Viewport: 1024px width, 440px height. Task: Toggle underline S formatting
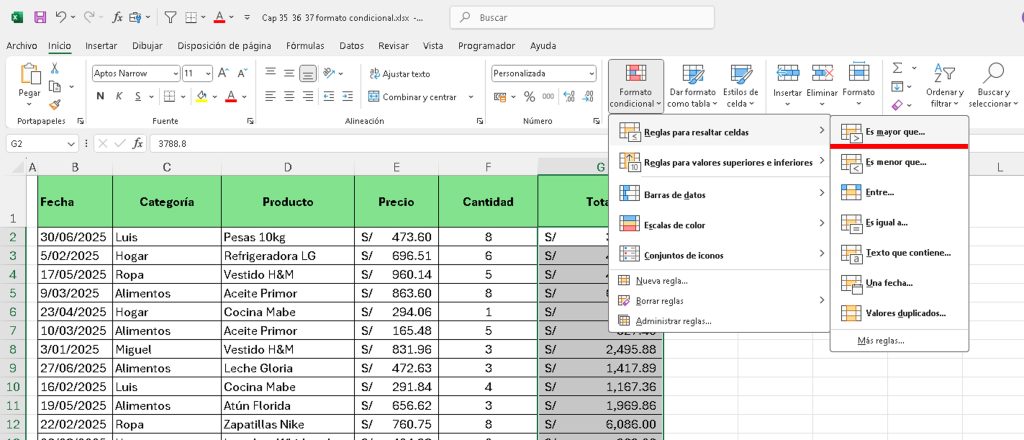[138, 97]
